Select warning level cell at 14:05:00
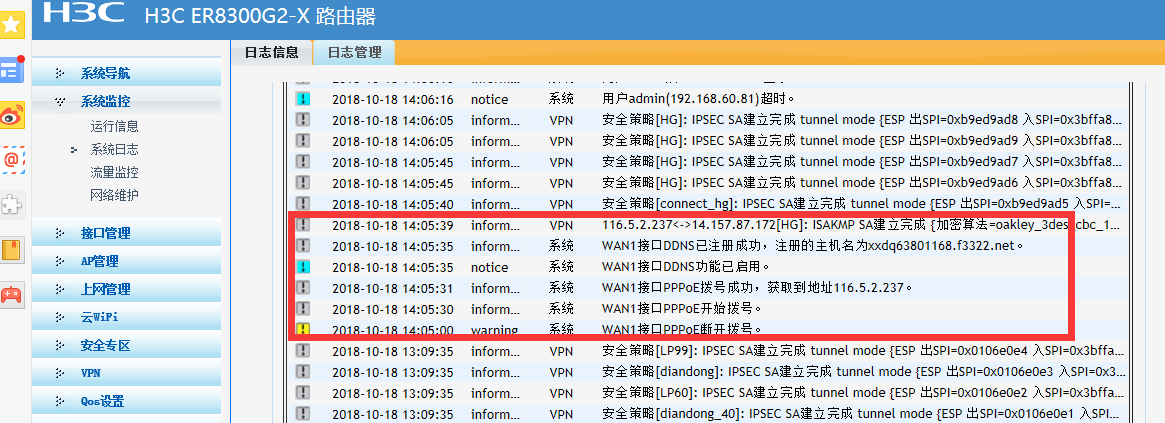The height and width of the screenshot is (423, 1165). [x=494, y=329]
